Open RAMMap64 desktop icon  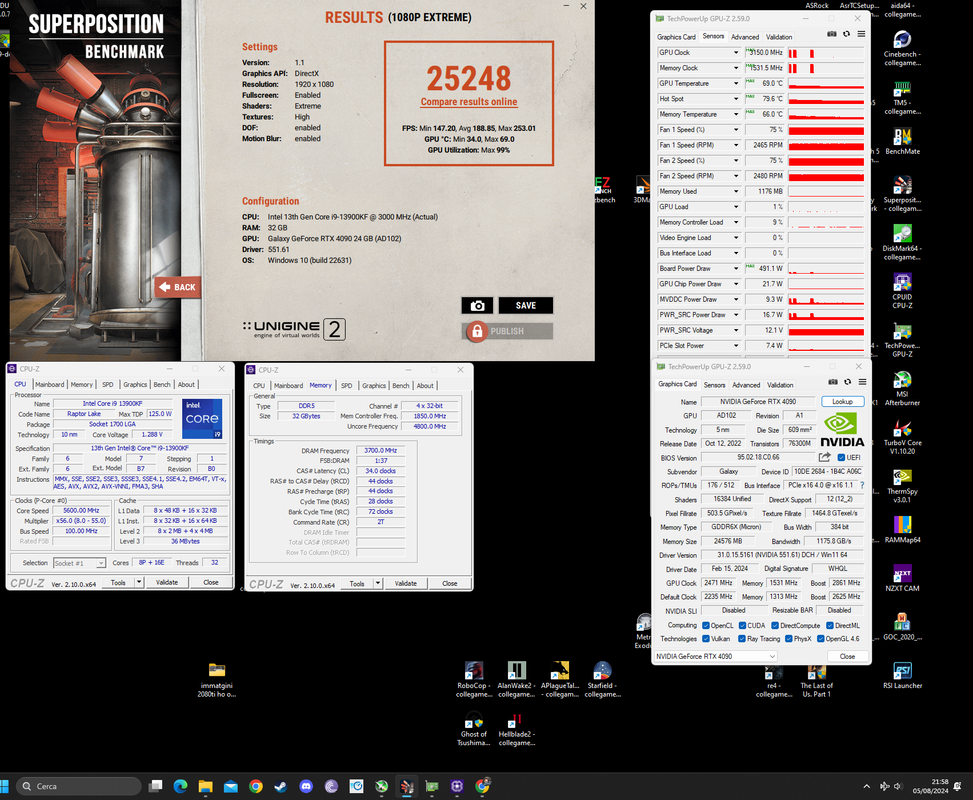pos(902,529)
